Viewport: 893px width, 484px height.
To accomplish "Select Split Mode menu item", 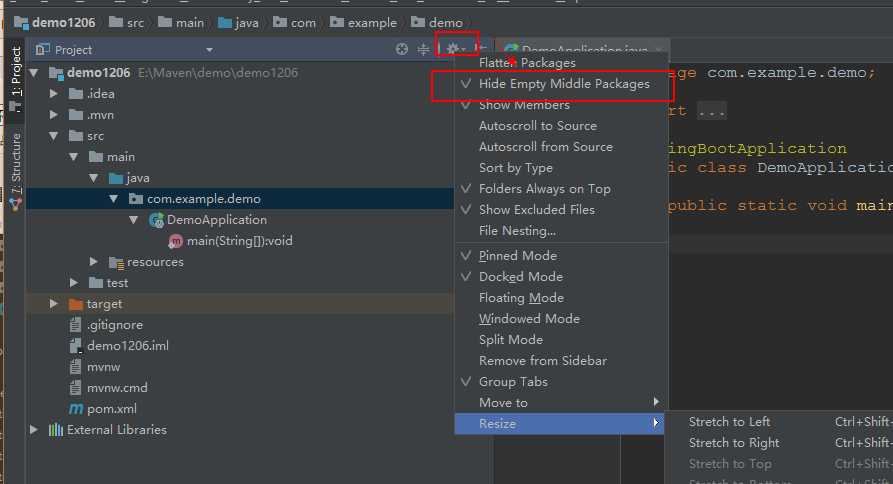I will 560,340.
